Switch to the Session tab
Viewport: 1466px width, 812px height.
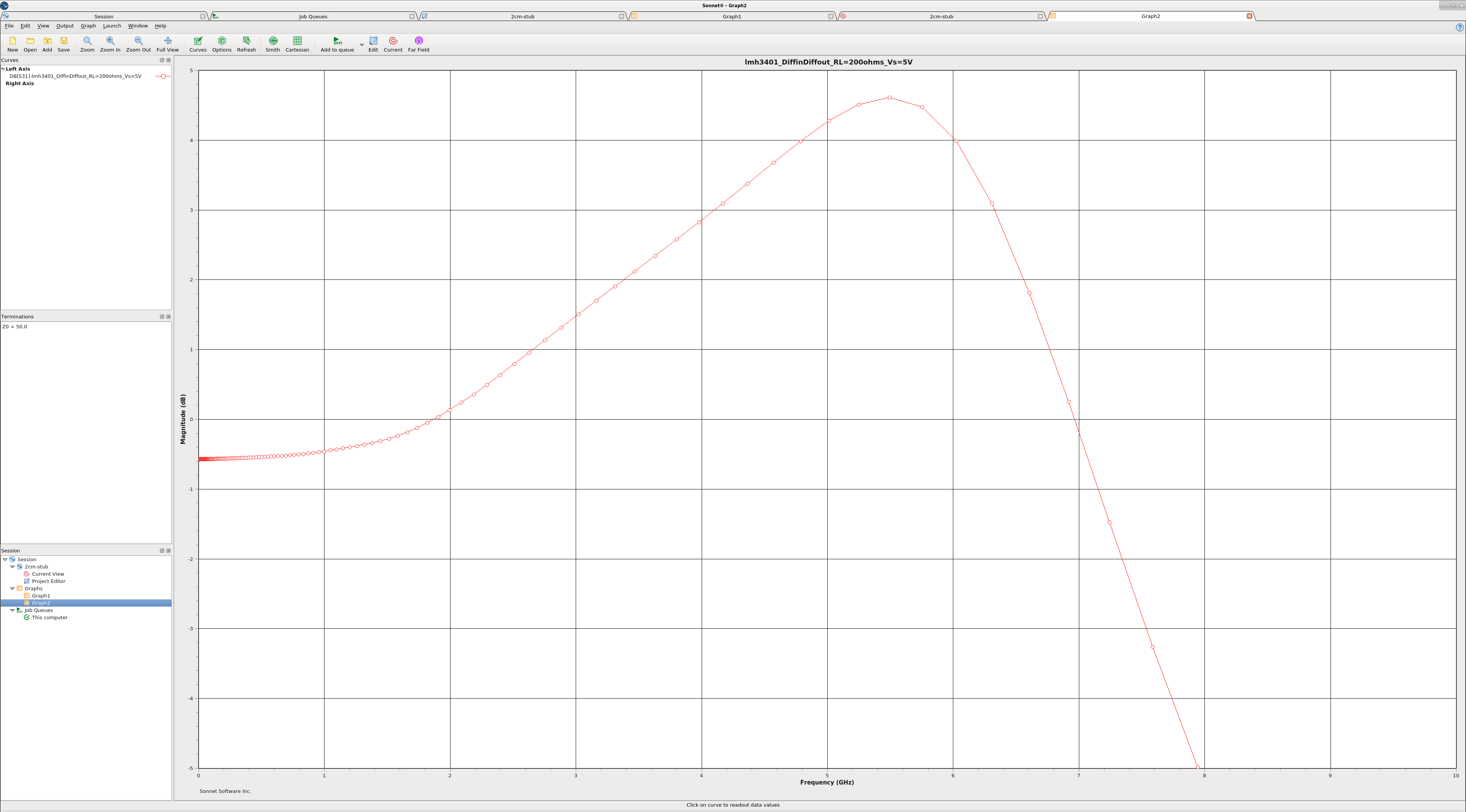pyautogui.click(x=103, y=16)
